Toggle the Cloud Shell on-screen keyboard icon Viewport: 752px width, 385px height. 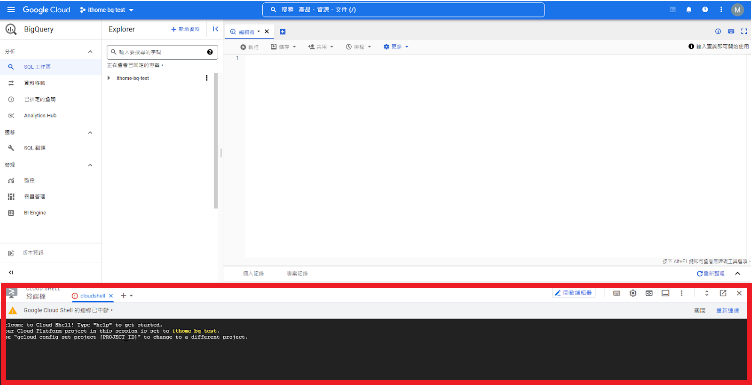pos(616,293)
